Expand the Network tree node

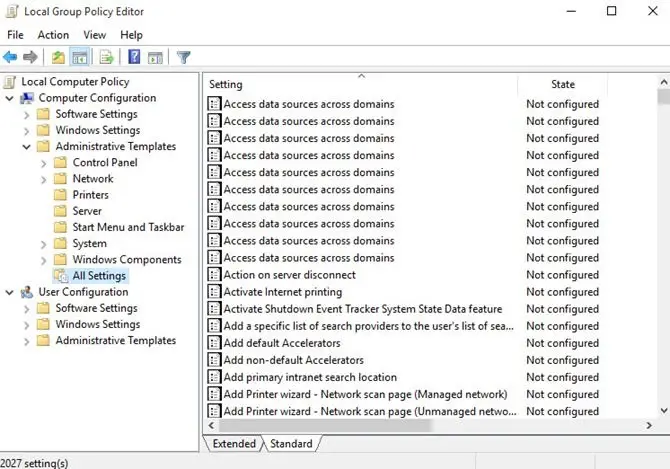[44, 180]
